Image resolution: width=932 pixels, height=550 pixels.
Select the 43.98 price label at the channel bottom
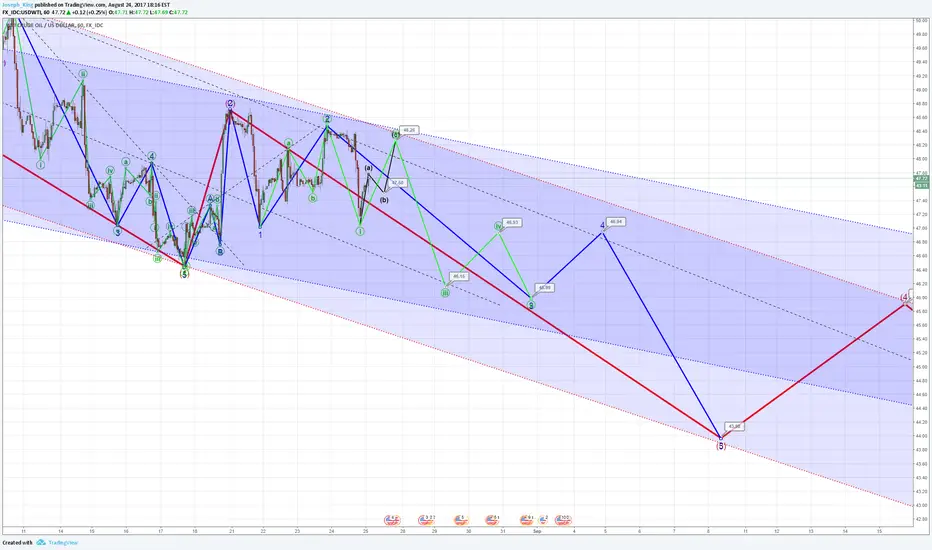(735, 426)
